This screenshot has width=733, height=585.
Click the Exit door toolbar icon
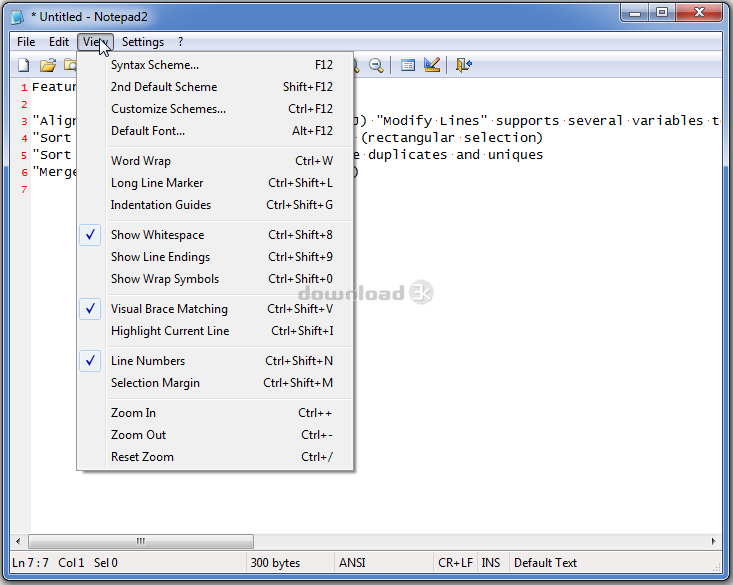[x=464, y=65]
